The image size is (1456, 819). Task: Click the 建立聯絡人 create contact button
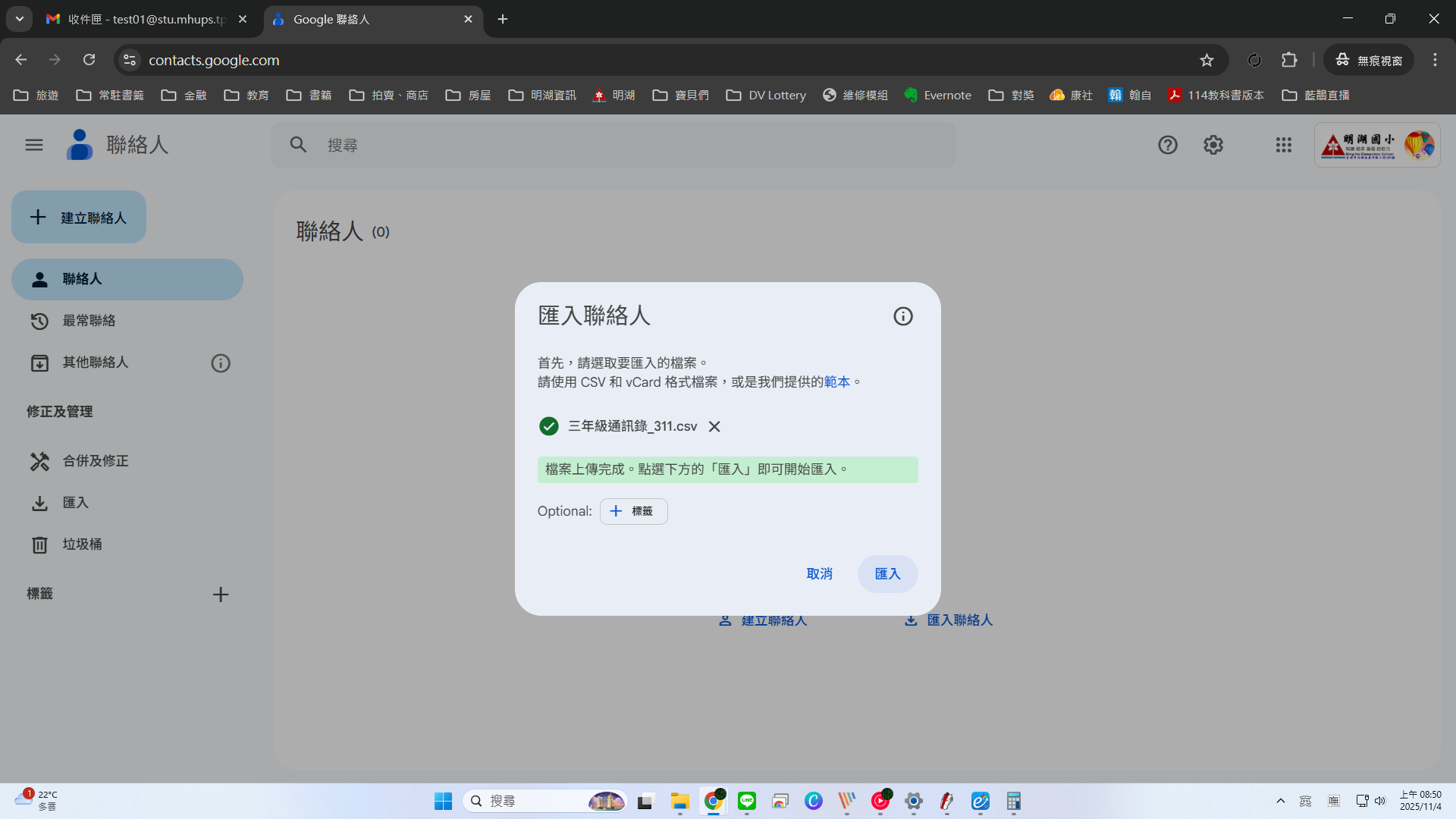coord(79,218)
